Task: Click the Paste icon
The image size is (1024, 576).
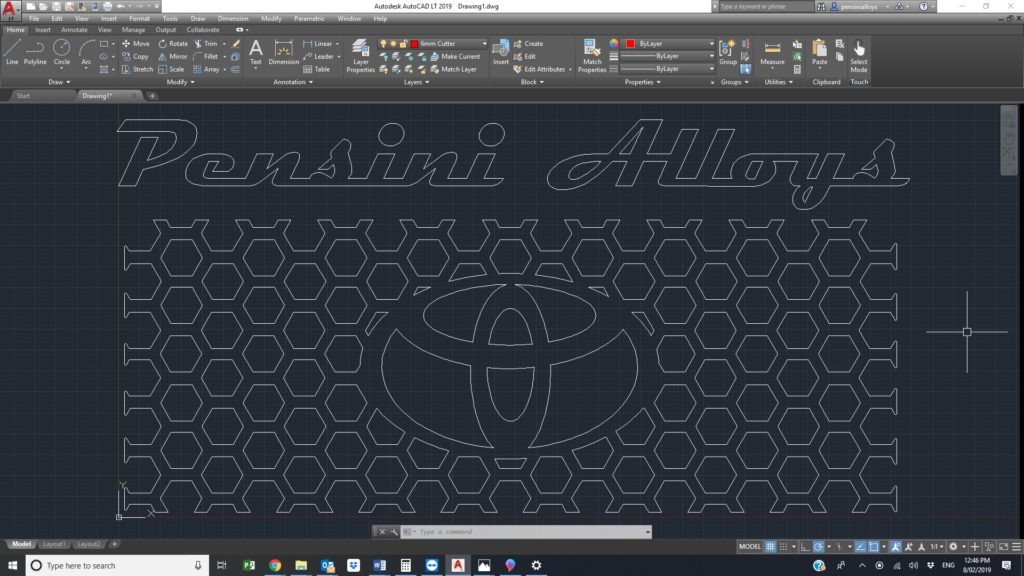Action: click(x=819, y=52)
